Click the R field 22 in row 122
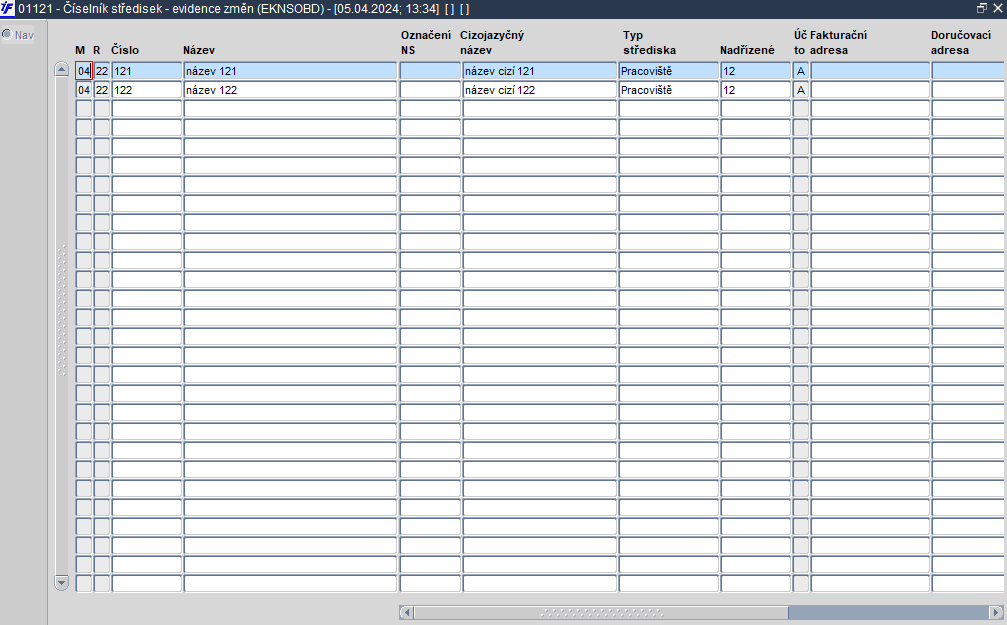Screen dimensions: 1007x625 tap(102, 90)
